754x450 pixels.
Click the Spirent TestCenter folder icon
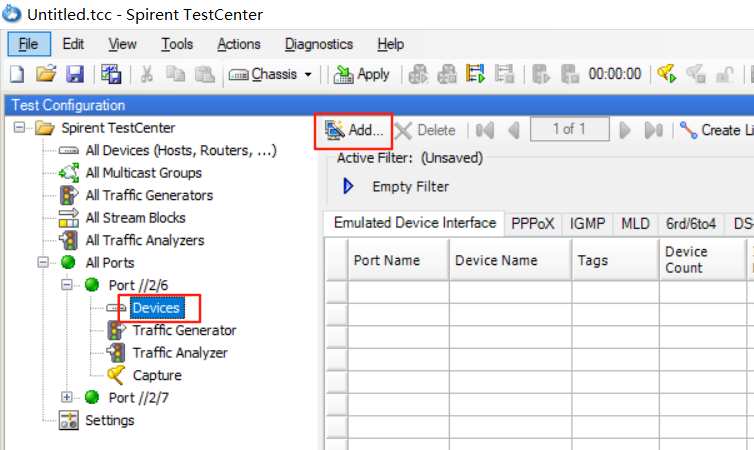45,128
